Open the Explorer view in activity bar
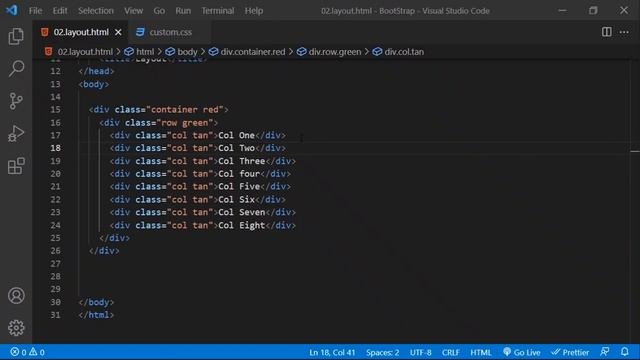640x360 pixels. tap(16, 36)
